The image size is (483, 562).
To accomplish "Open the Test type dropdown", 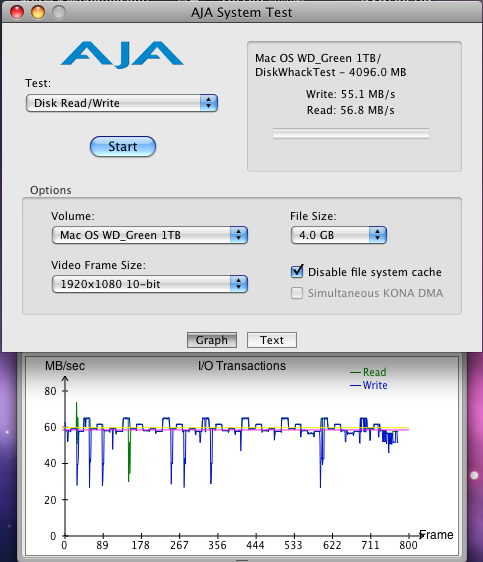I will [122, 103].
